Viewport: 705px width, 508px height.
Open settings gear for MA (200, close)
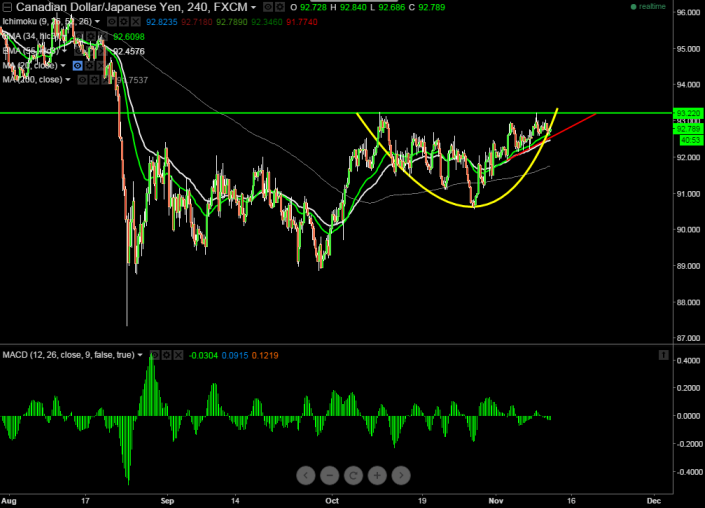[94, 80]
